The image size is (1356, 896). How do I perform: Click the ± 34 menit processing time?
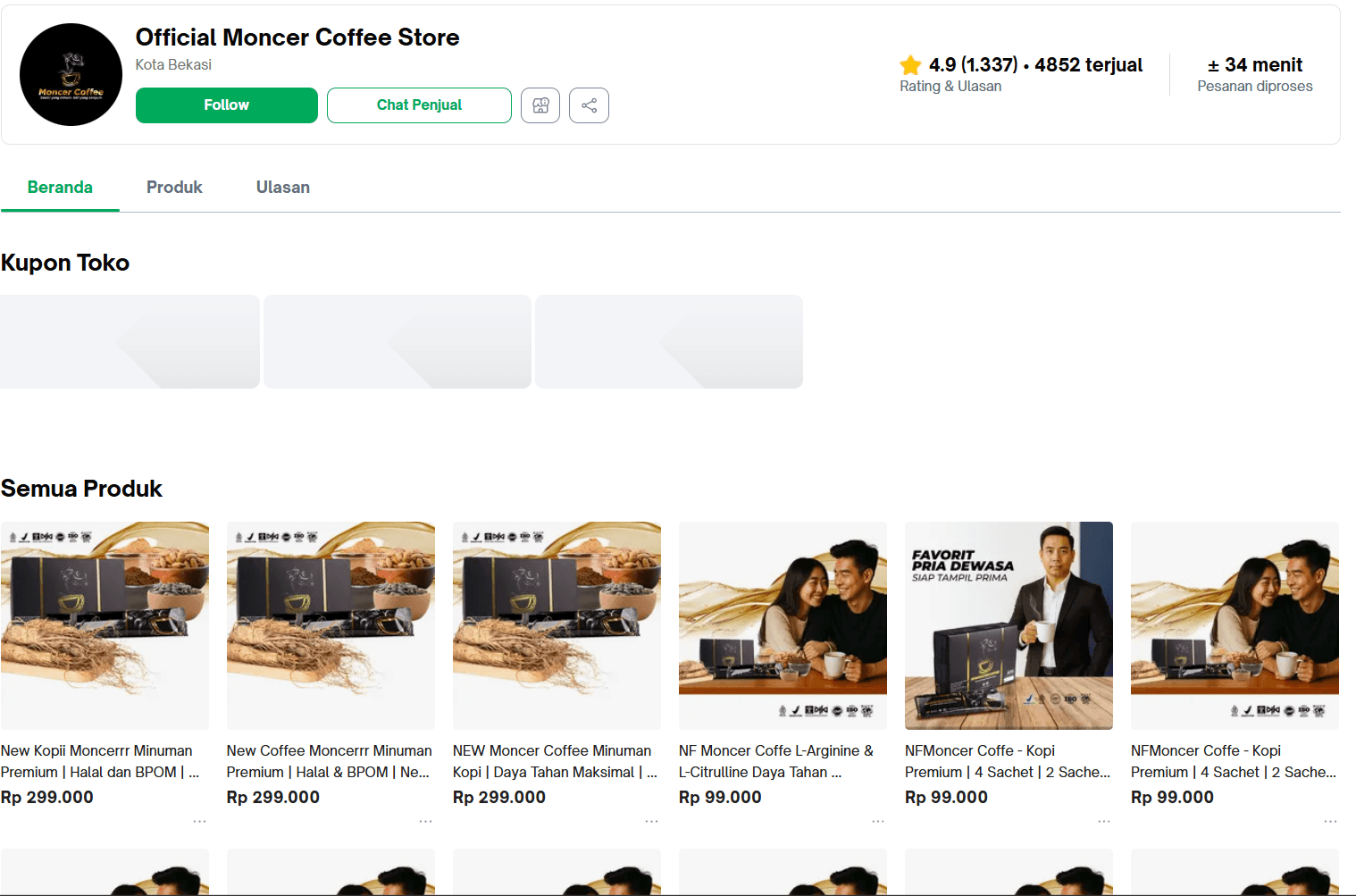click(x=1255, y=65)
